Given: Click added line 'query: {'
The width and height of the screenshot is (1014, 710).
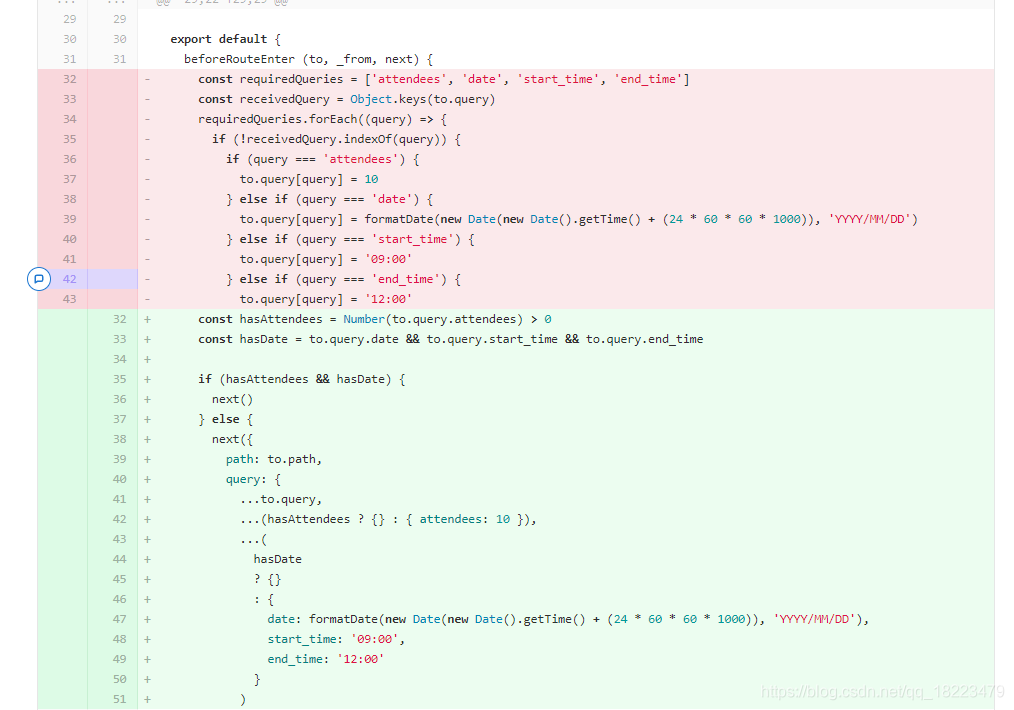Looking at the screenshot, I should (253, 479).
